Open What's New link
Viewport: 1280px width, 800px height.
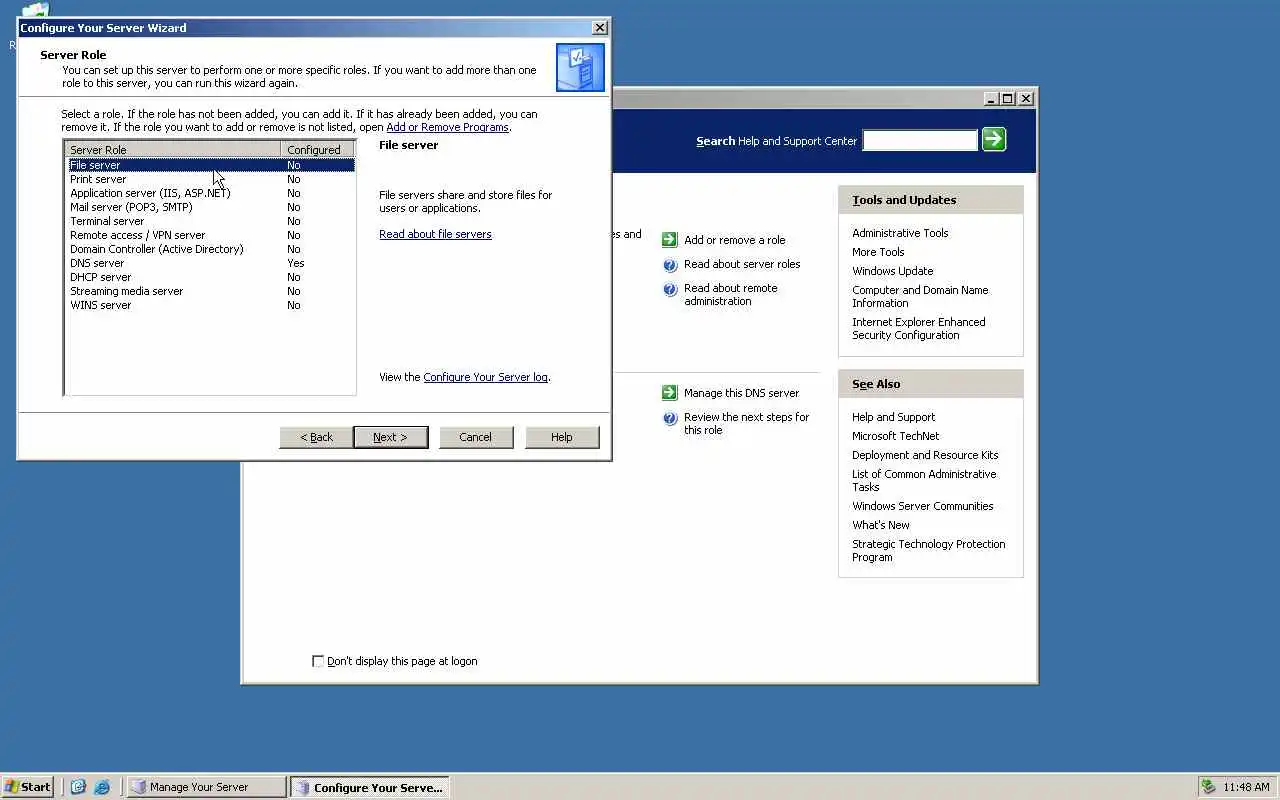tap(880, 525)
